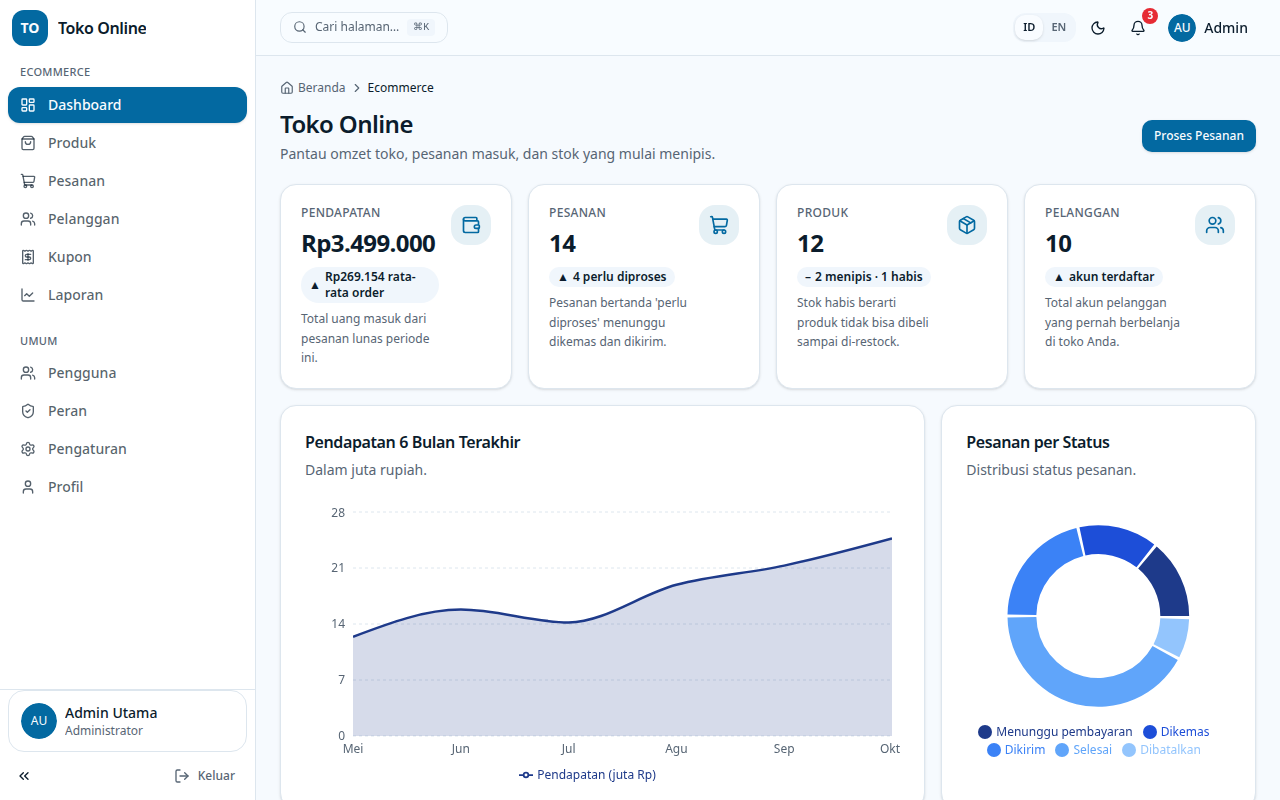
Task: Toggle Dikirim legend entry
Action: click(1016, 750)
